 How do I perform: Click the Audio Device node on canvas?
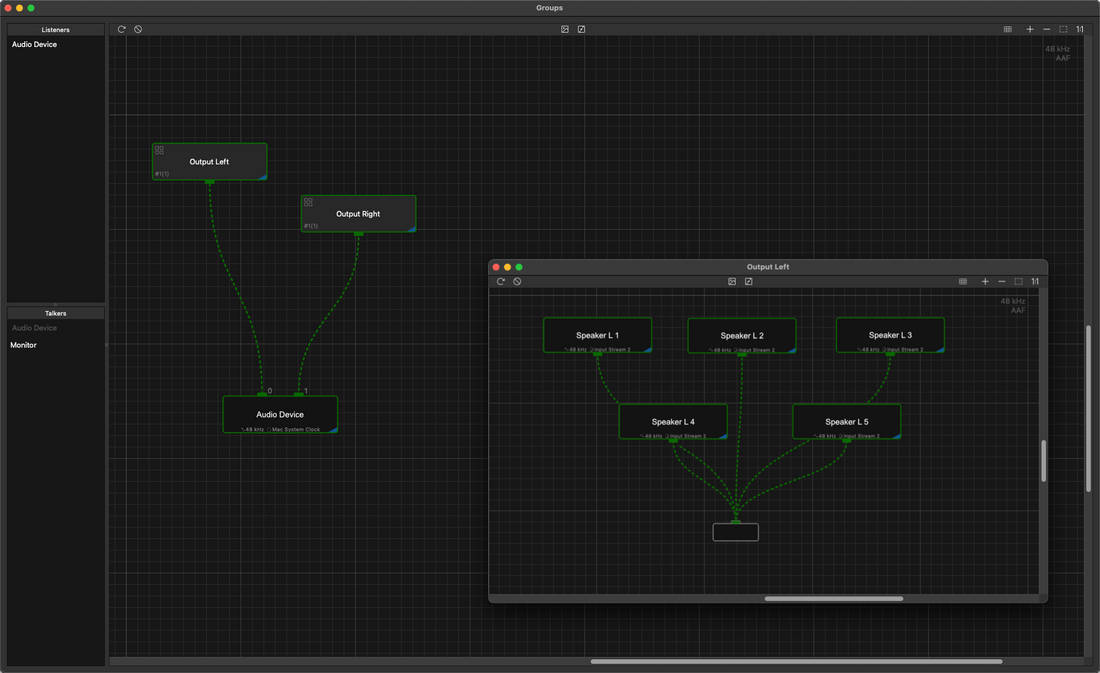coord(280,414)
